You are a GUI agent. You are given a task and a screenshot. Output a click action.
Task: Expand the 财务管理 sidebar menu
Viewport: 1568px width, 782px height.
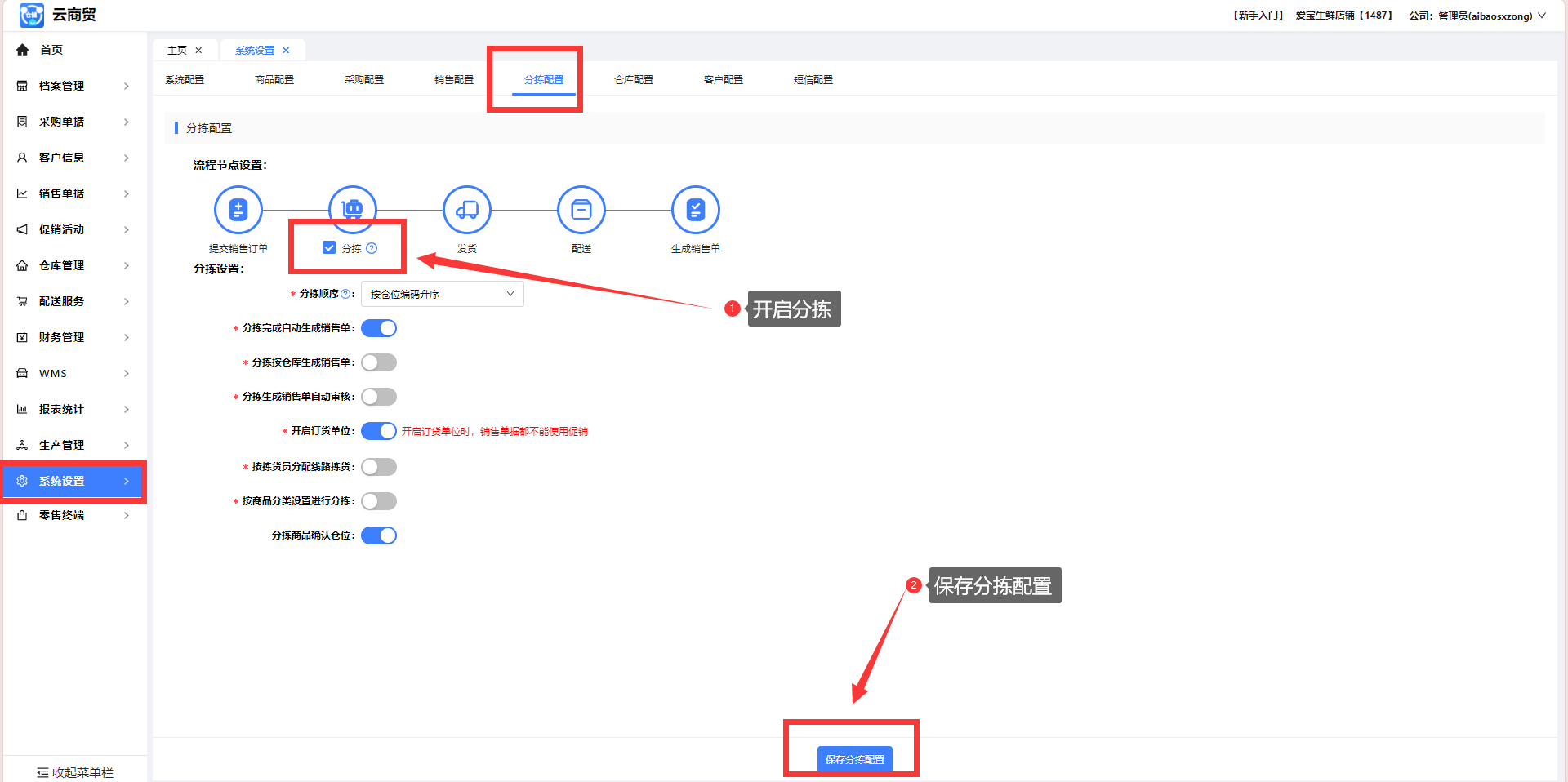pyautogui.click(x=73, y=337)
